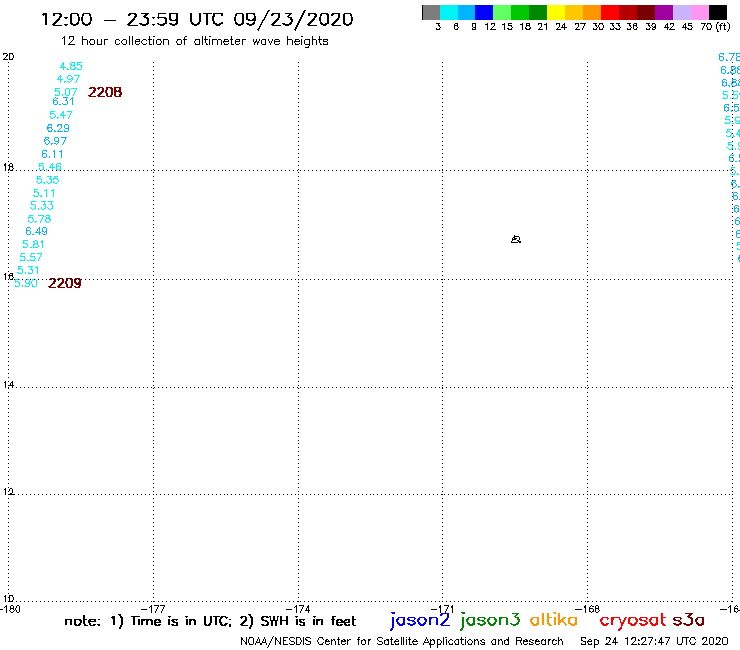
Task: Click the red cryosat legend label
Action: point(633,621)
